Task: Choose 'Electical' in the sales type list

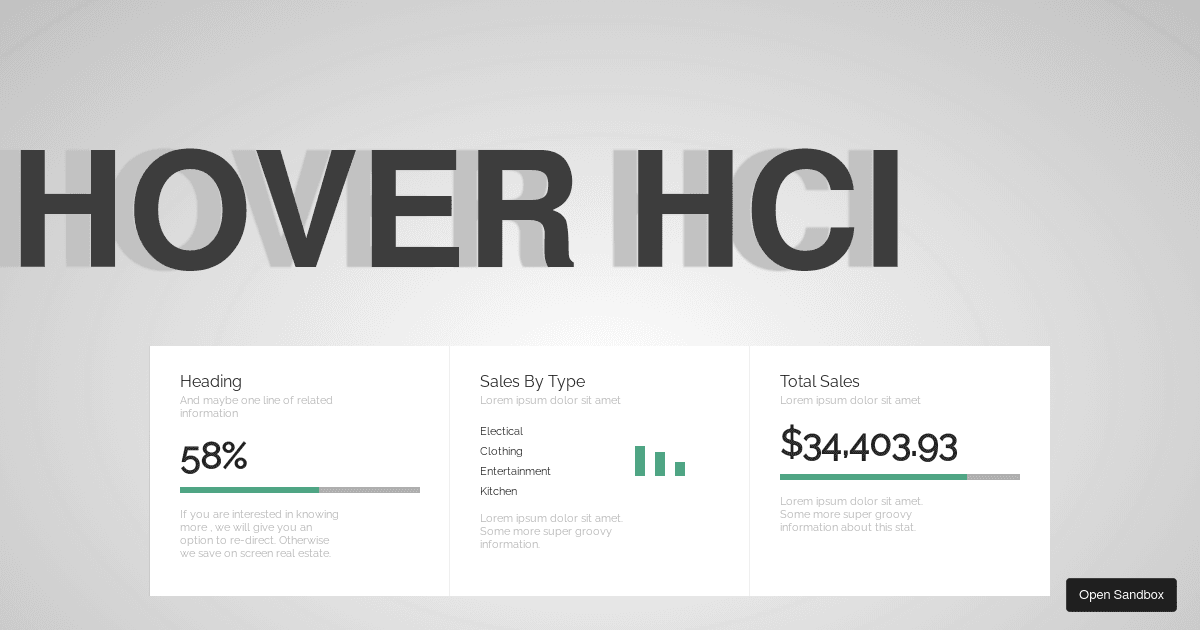Action: (x=501, y=431)
